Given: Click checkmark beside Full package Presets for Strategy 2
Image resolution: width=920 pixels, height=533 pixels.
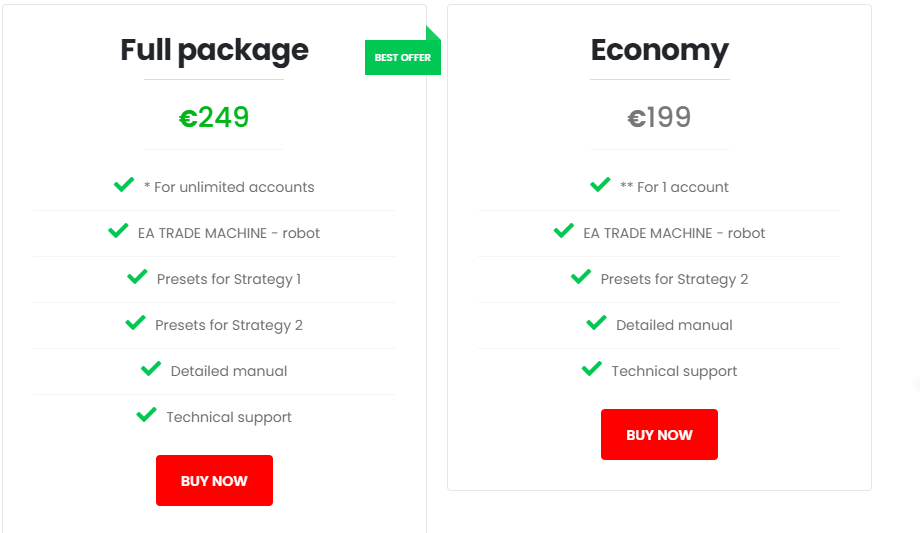Looking at the screenshot, I should click(135, 323).
